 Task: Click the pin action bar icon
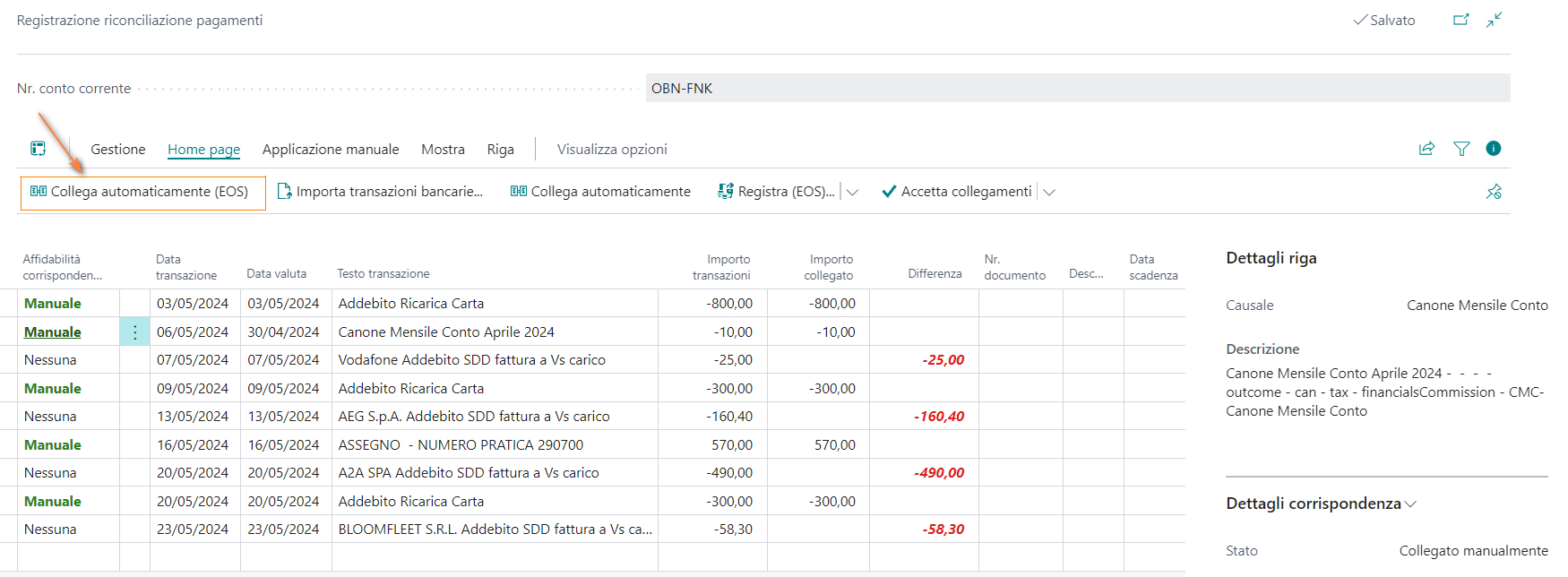coord(1494,192)
